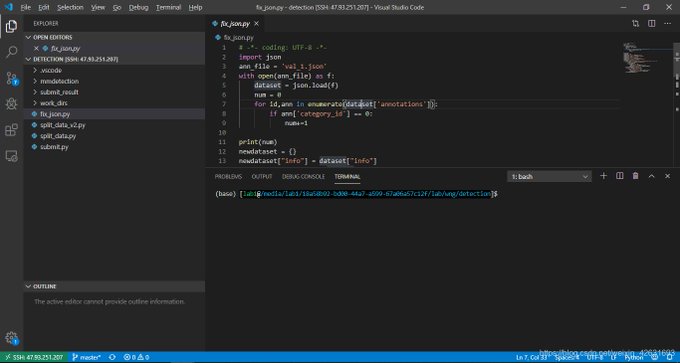
Task: Open the Remote Explorer icon
Action: (x=11, y=156)
